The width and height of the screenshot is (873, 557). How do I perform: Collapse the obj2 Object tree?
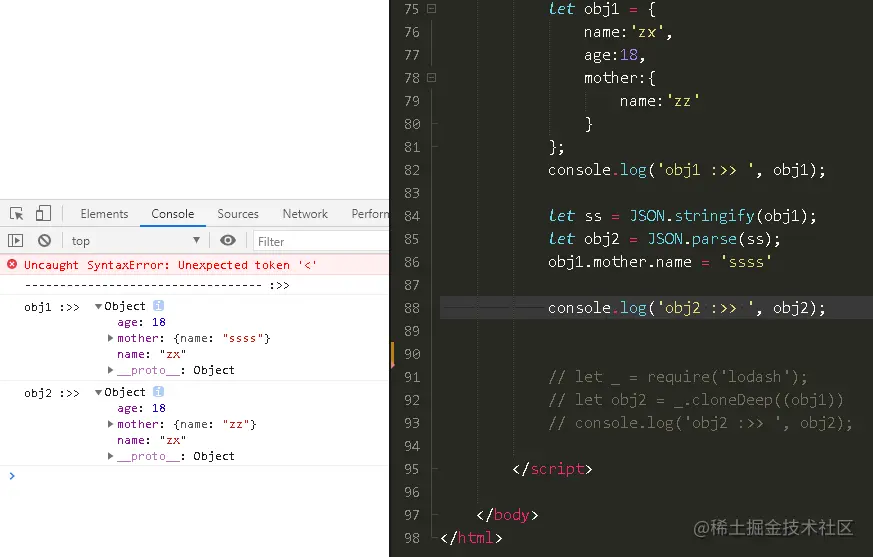(99, 393)
